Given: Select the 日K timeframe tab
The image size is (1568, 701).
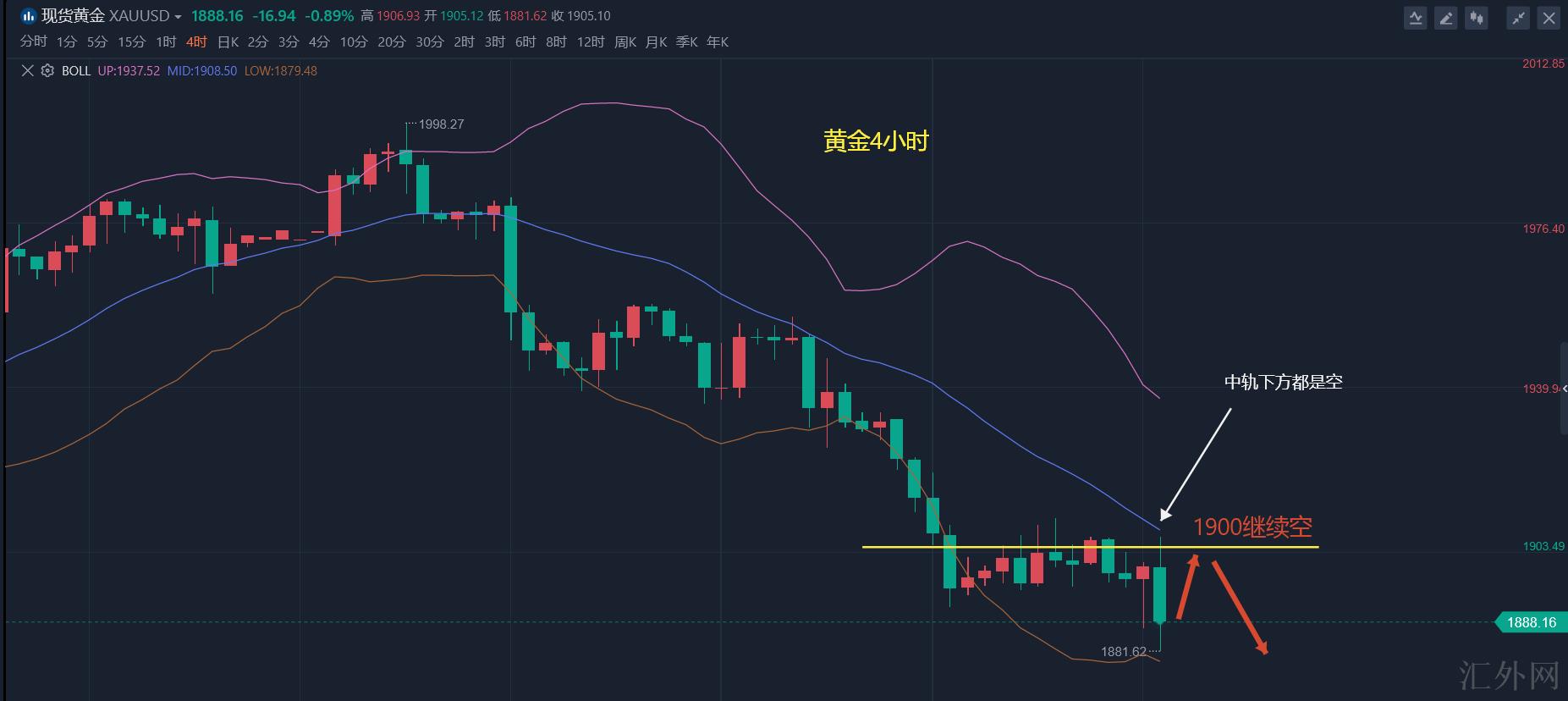Looking at the screenshot, I should [228, 42].
